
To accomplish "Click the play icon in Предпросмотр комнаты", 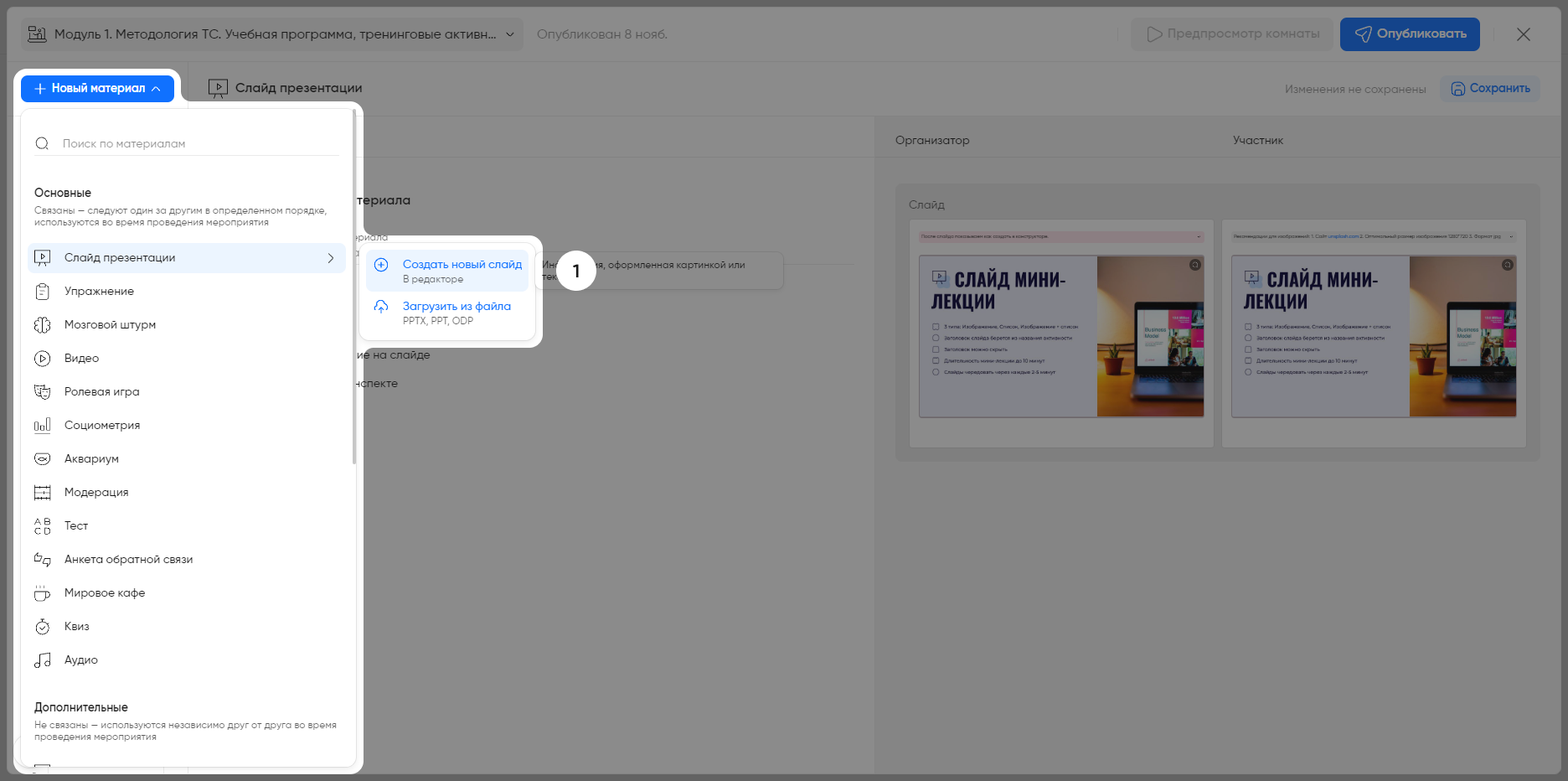I will click(1155, 34).
